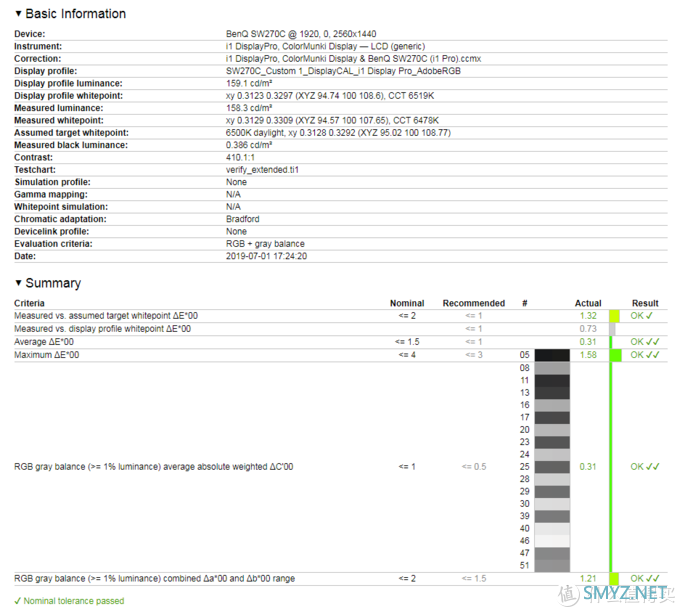Click RGB gray balance average weighted ΔC'00 label
Viewport: 680px width, 612px height.
click(x=154, y=467)
